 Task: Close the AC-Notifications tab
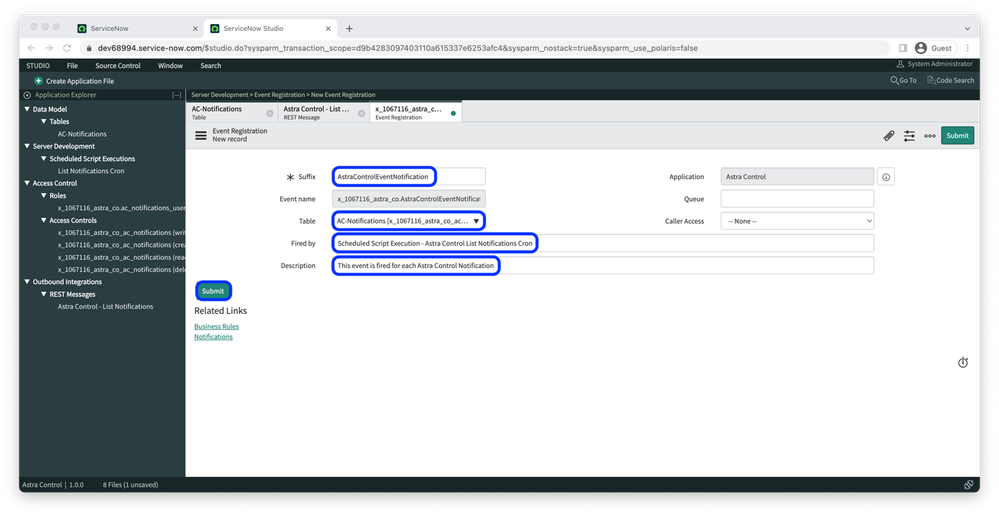pos(270,113)
